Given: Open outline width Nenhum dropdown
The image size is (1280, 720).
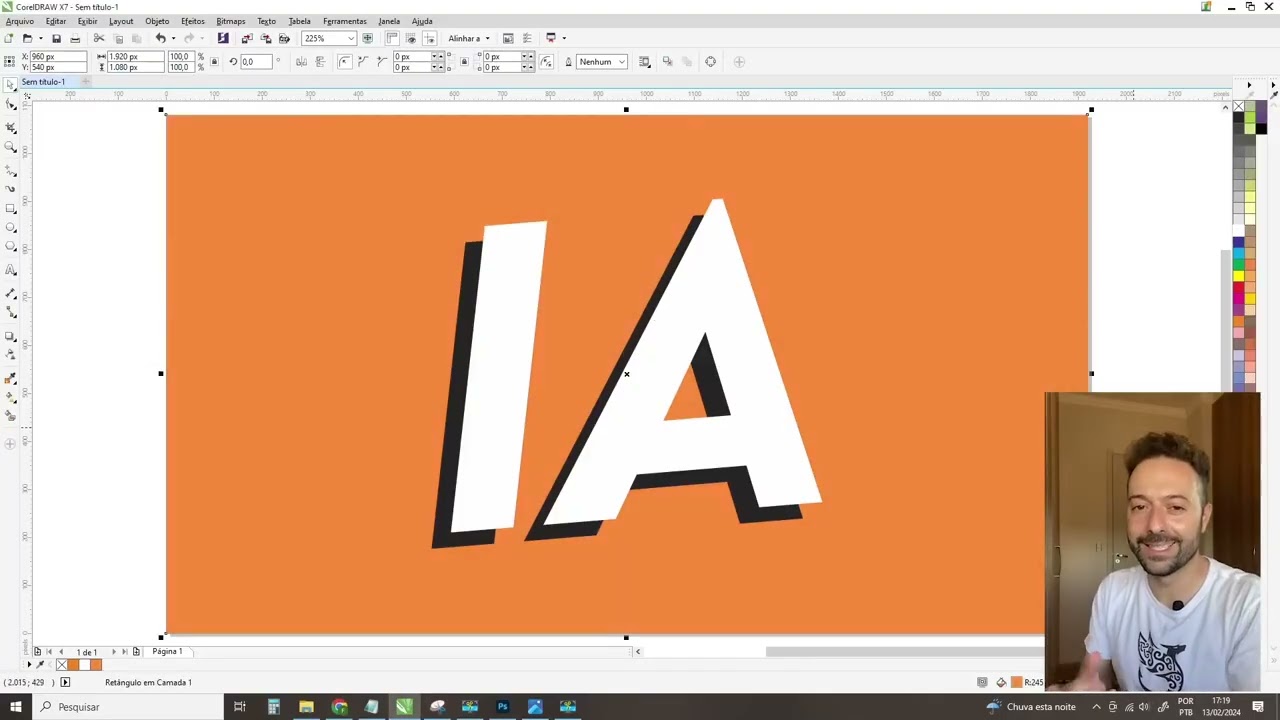Looking at the screenshot, I should click(x=621, y=62).
